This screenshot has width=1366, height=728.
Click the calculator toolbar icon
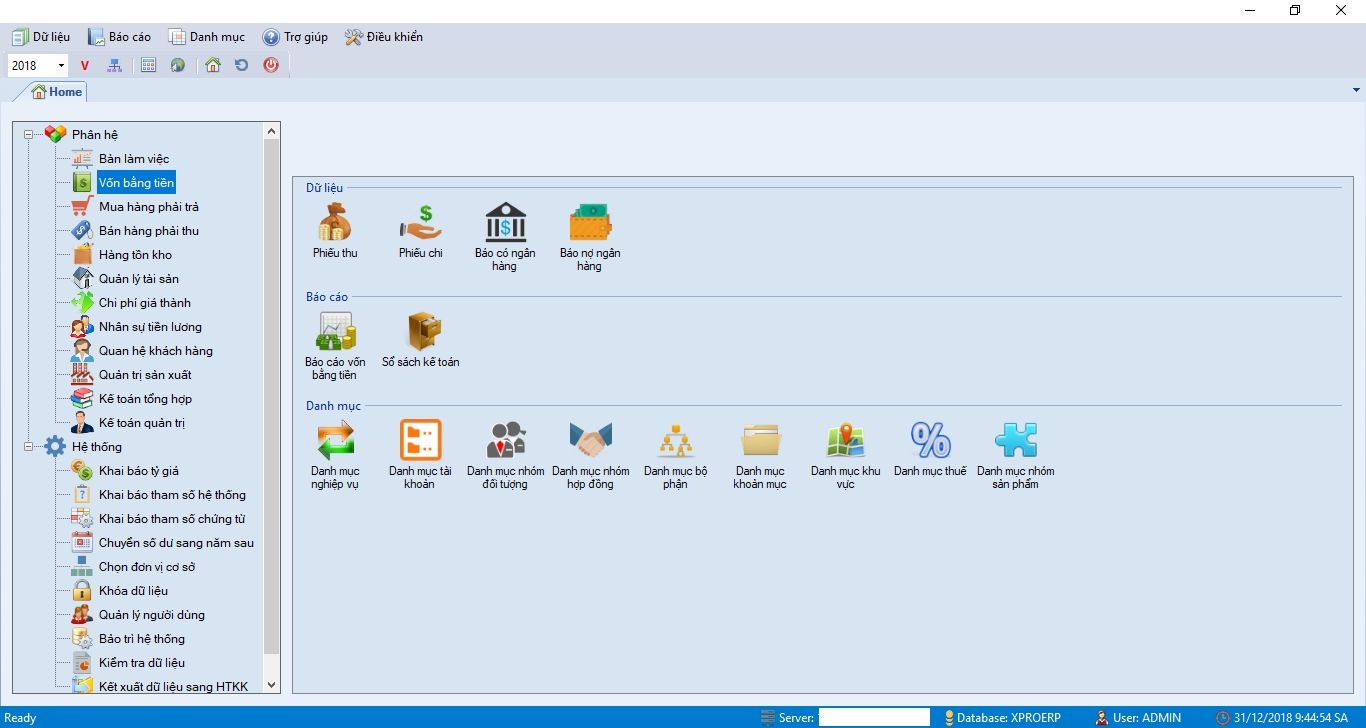(x=148, y=65)
